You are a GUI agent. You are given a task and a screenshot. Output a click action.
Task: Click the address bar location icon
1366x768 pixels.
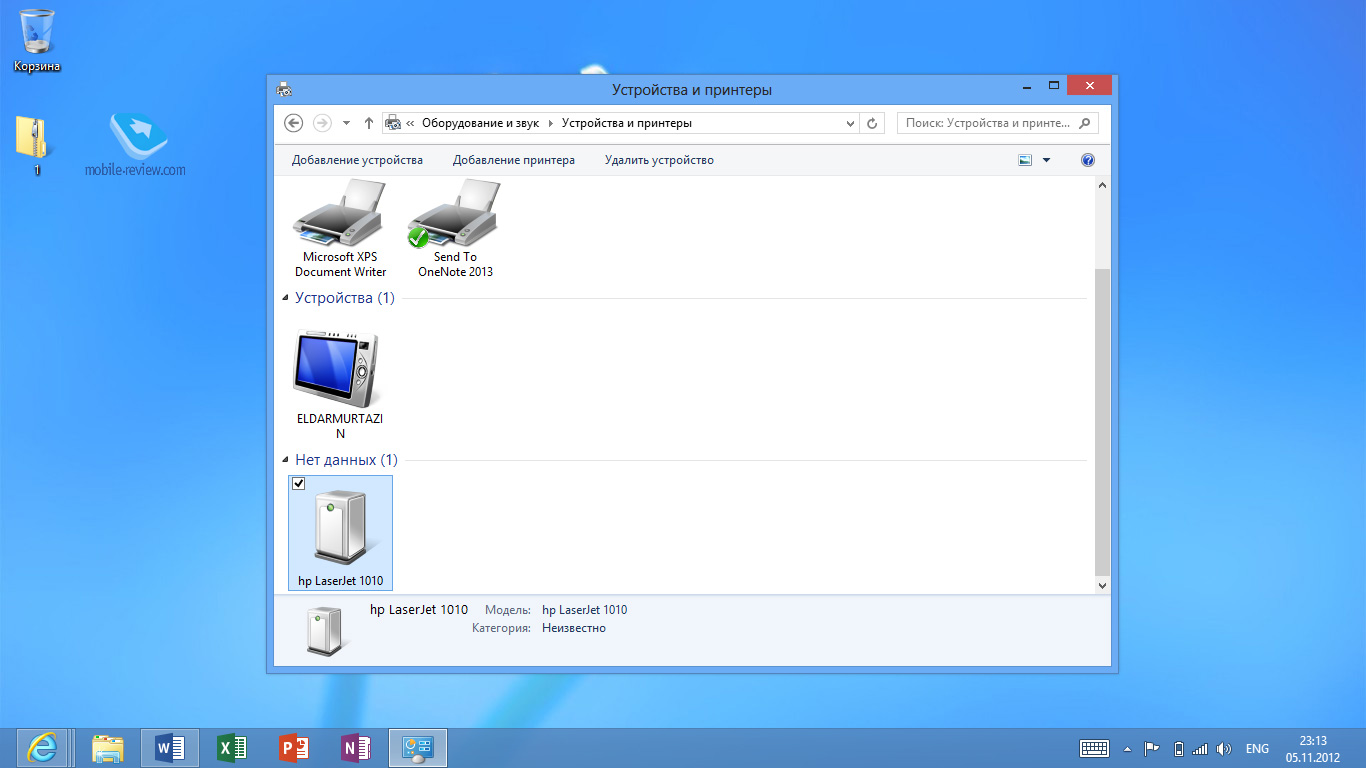tap(394, 123)
